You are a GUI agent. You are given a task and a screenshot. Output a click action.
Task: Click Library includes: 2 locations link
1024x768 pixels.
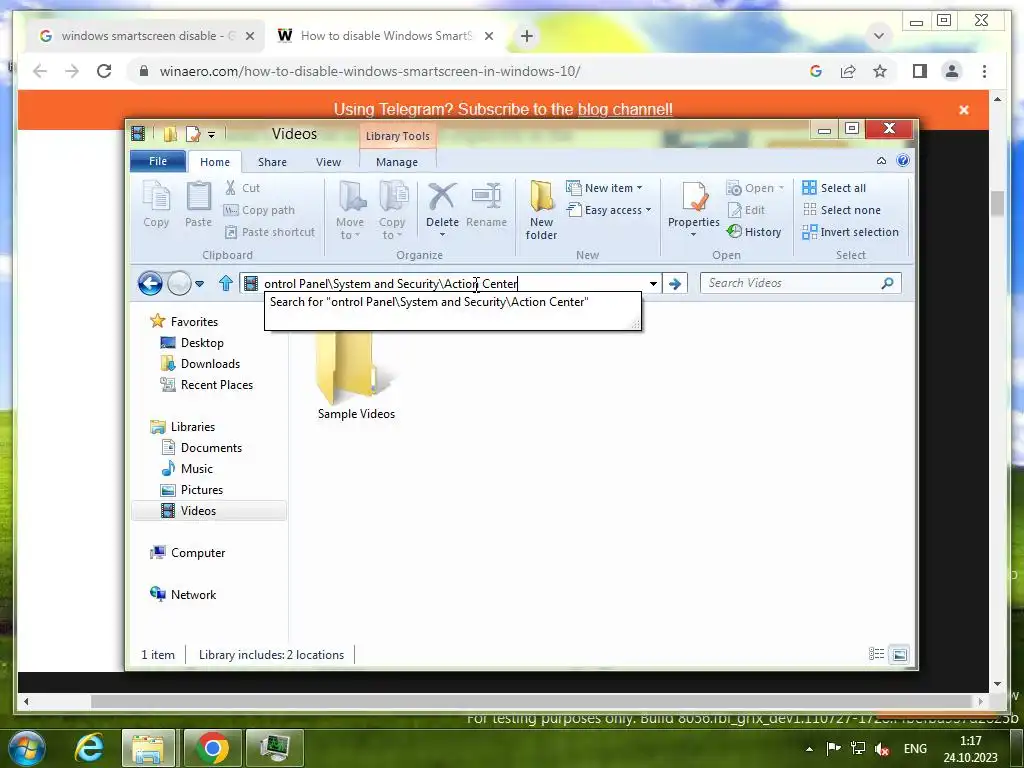click(271, 654)
